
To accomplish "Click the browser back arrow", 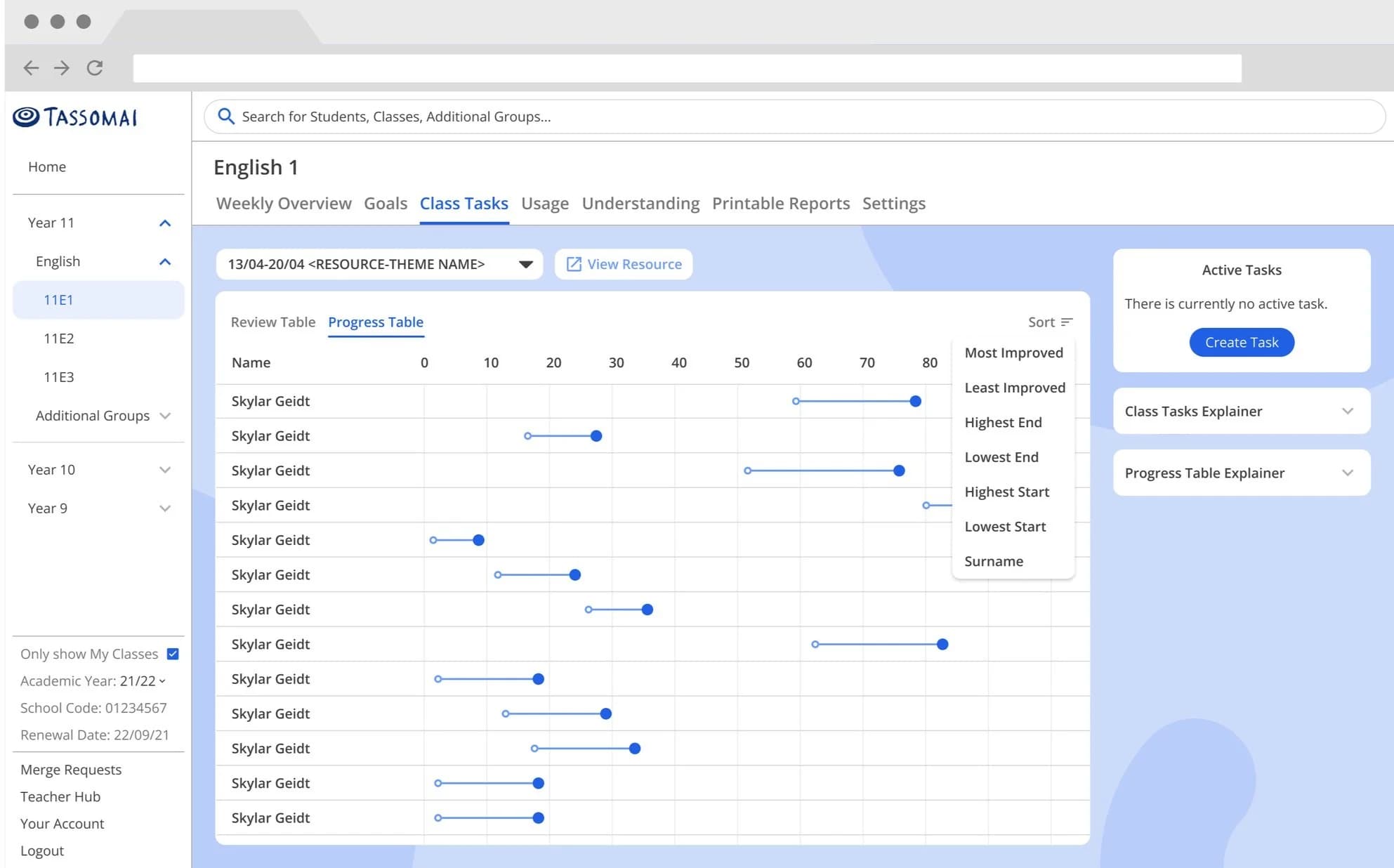I will (x=31, y=67).
